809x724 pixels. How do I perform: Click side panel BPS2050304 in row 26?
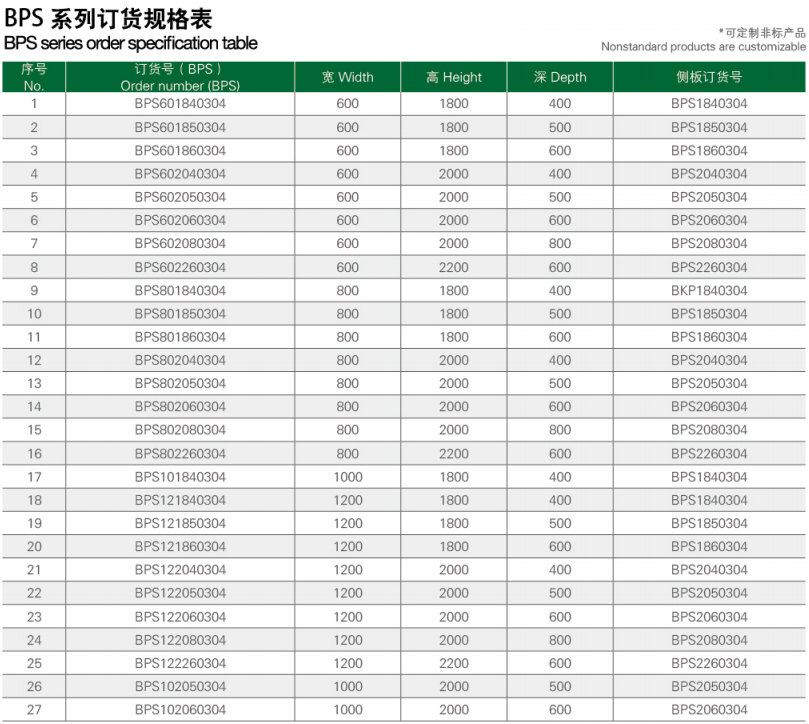coord(709,686)
